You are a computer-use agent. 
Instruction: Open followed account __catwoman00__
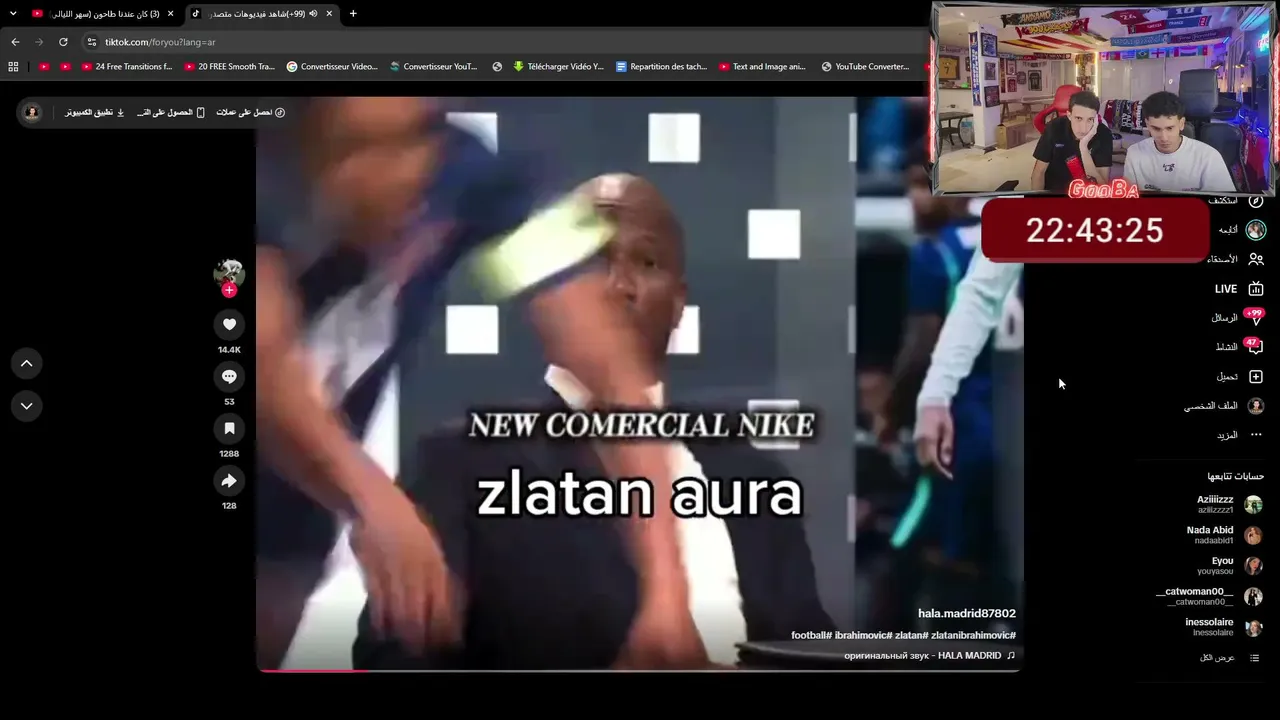point(1210,597)
